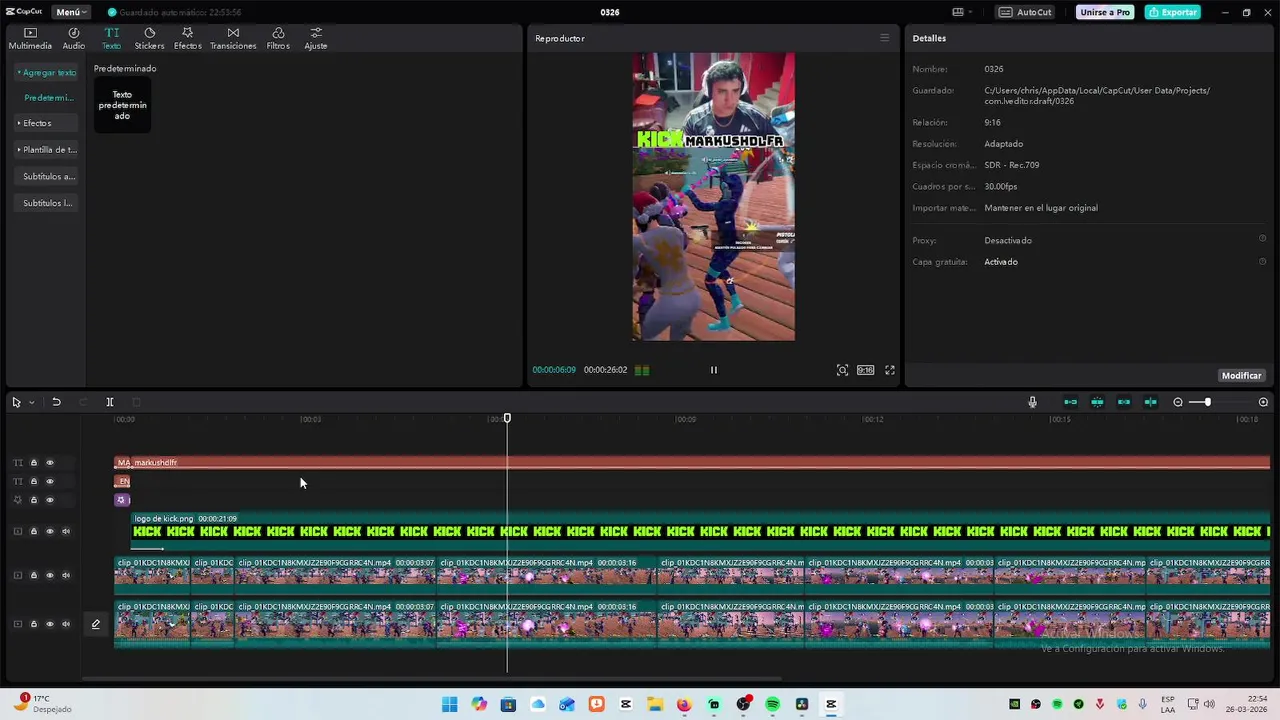Hide the purple effect track

point(50,500)
